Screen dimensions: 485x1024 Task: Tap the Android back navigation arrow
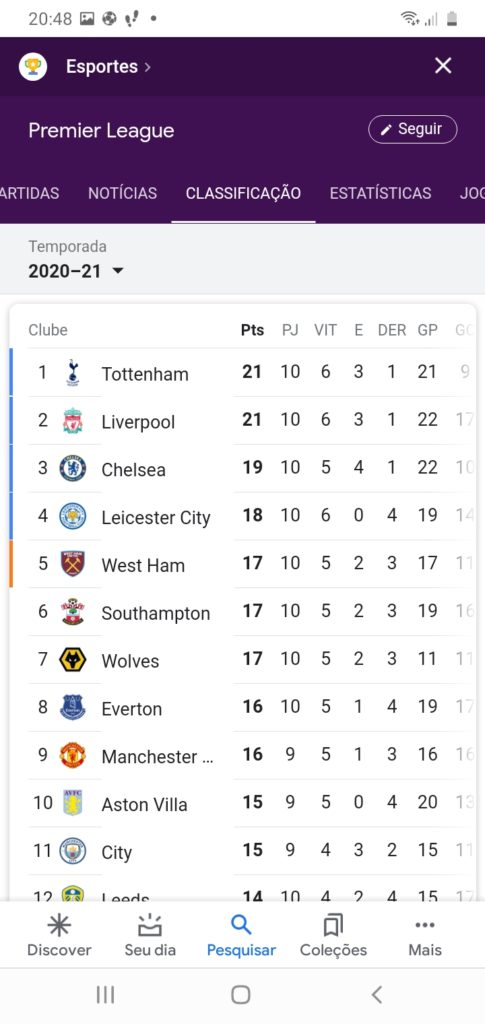coord(377,994)
